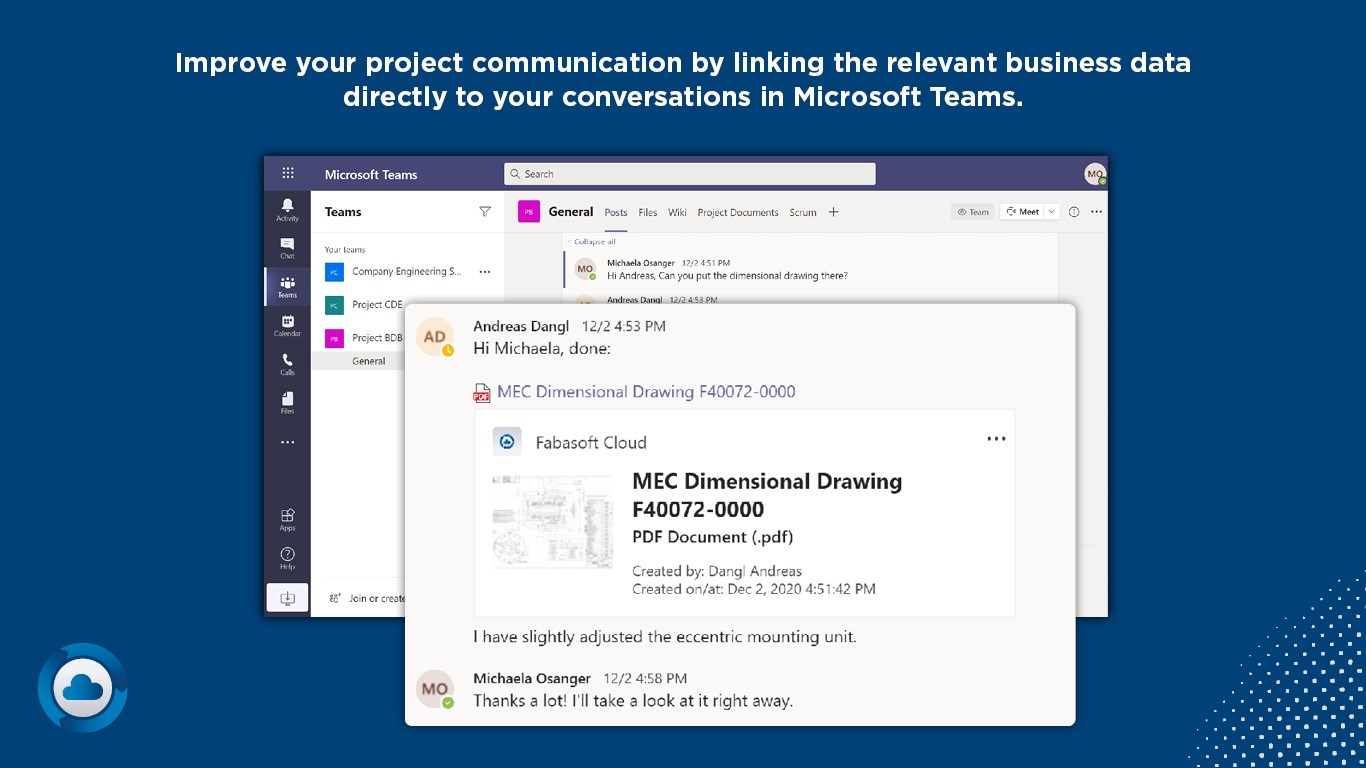Click the Teams search box
Image resolution: width=1366 pixels, height=768 pixels.
[x=690, y=174]
